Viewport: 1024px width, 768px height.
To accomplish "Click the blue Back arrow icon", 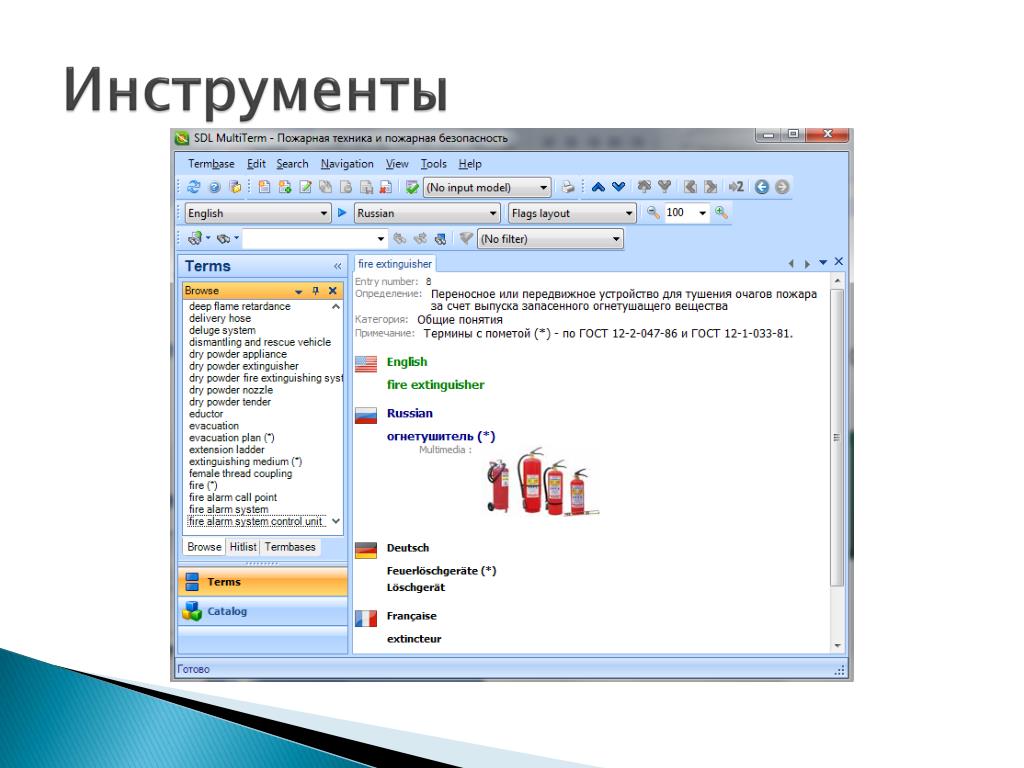I will (761, 187).
